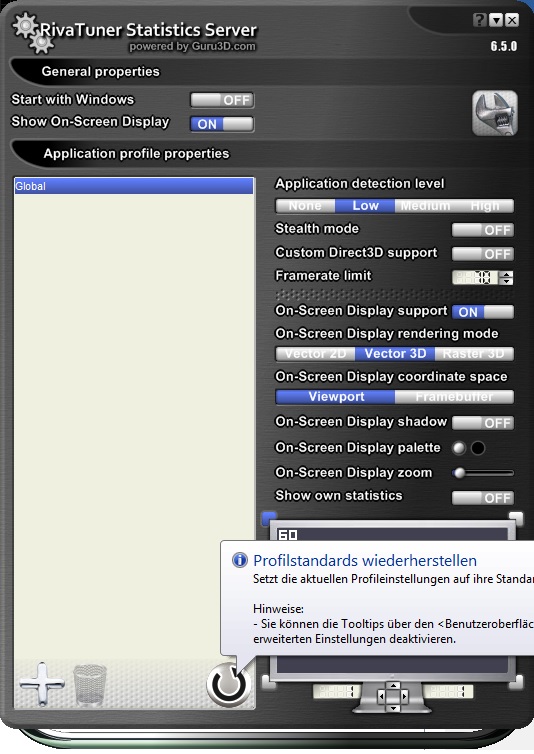
Task: Click the left OSD coordinate field
Action: click(x=337, y=691)
